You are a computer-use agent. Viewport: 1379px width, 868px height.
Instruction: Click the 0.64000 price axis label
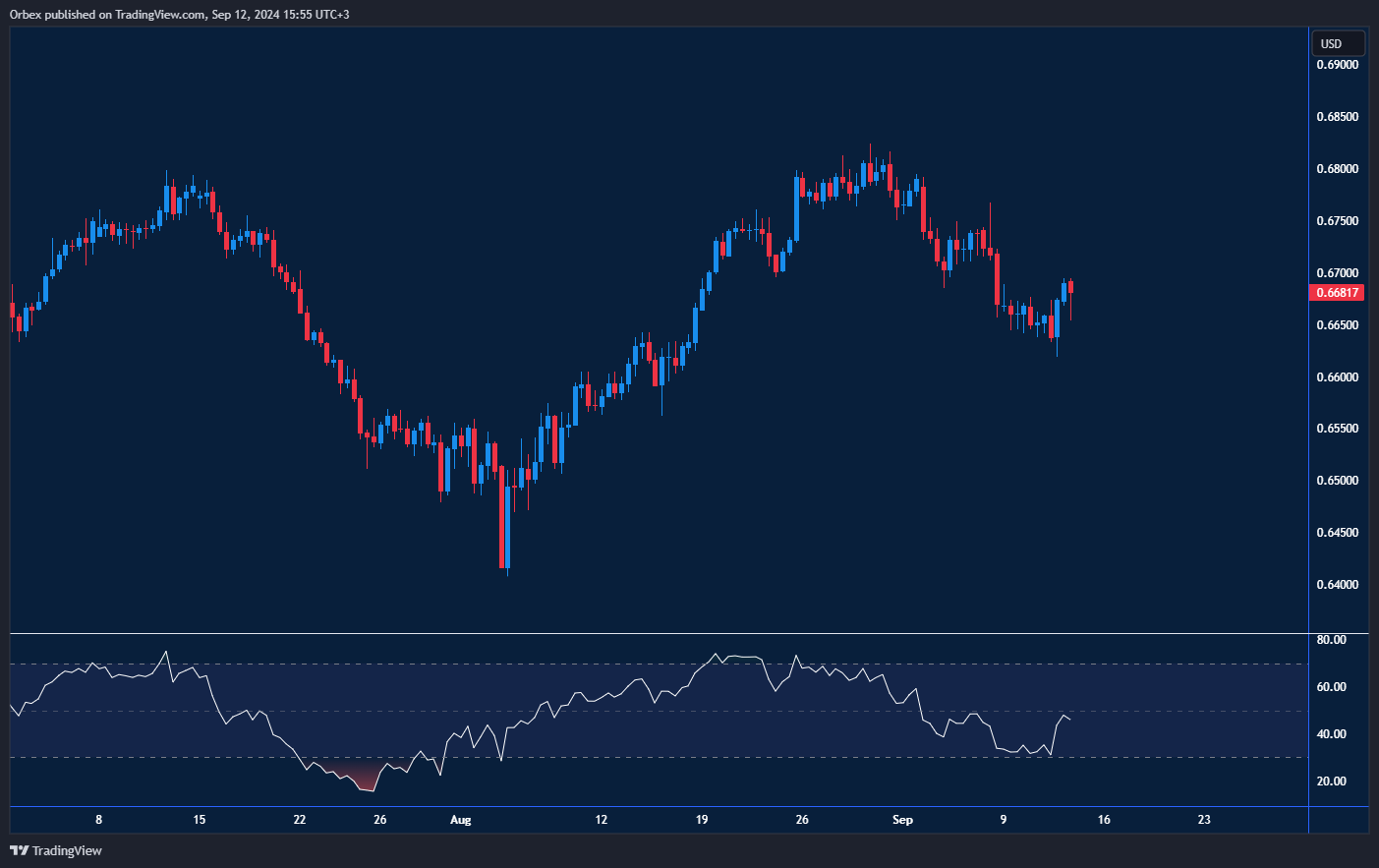(x=1337, y=585)
